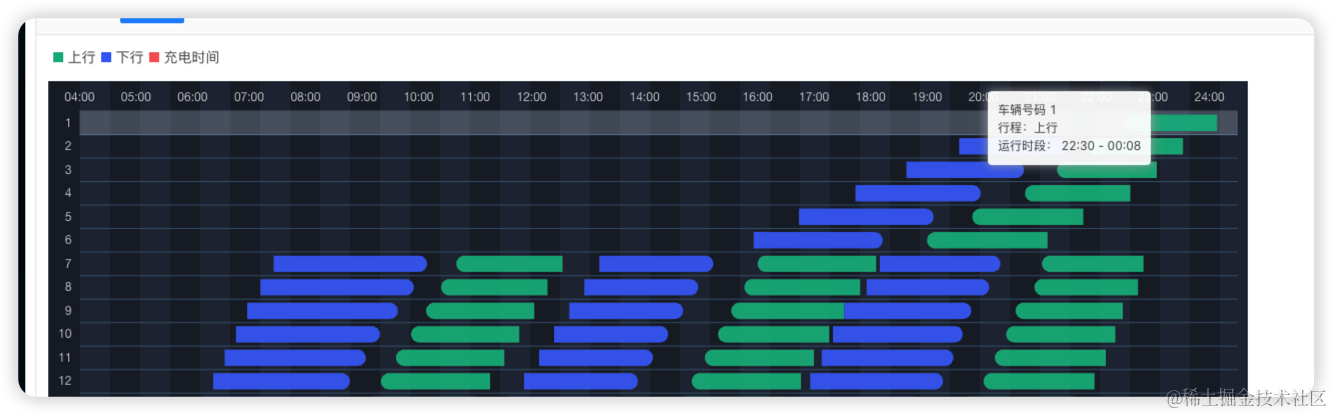Select vehicle row label 1
This screenshot has height=415, width=1333.
67,123
